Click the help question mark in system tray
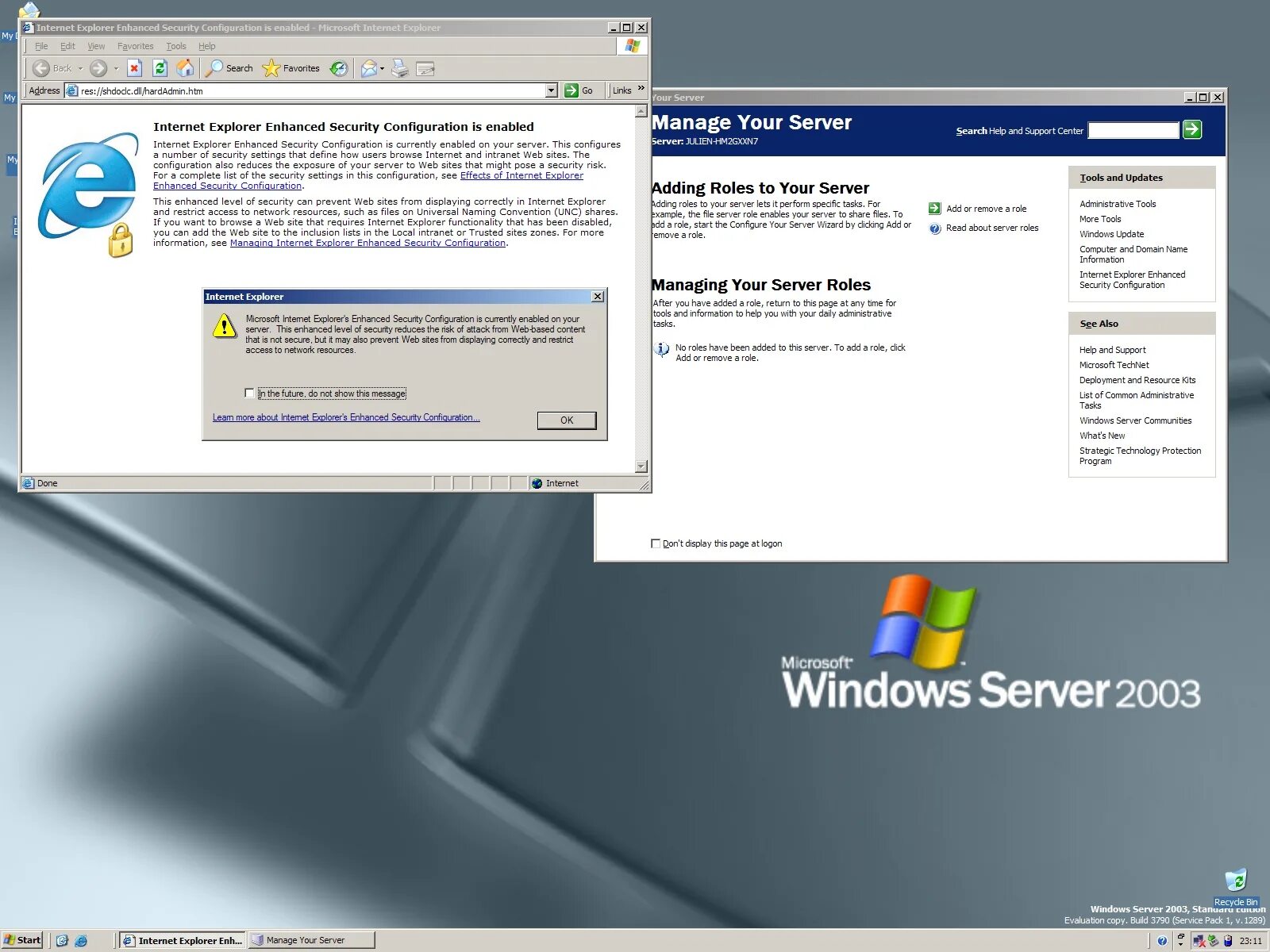This screenshot has width=1270, height=952. coord(1162,941)
